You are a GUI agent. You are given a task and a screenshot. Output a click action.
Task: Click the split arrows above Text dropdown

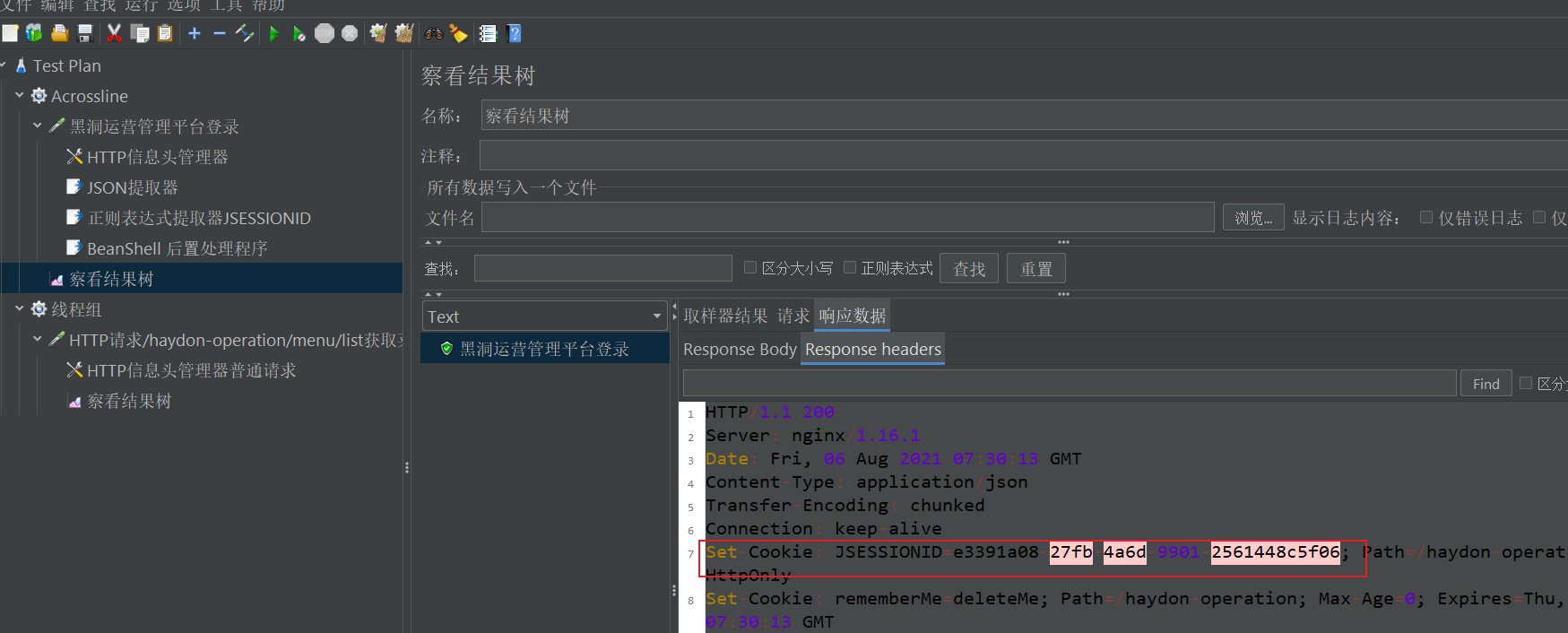(x=434, y=294)
